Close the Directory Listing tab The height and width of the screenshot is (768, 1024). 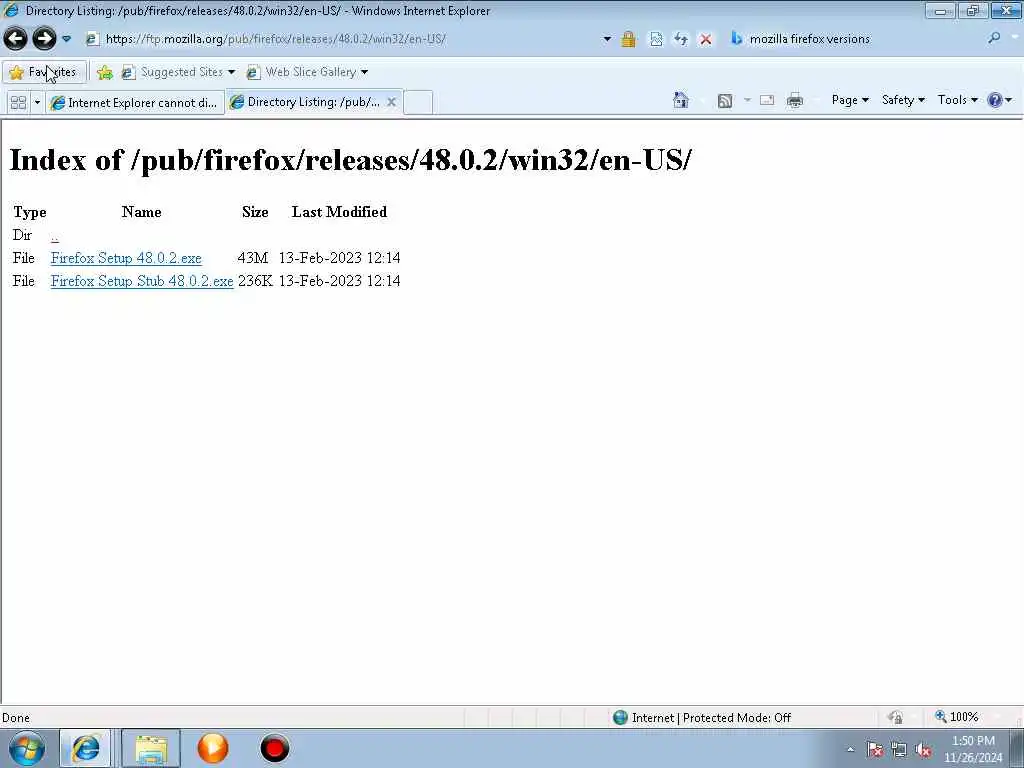[x=391, y=102]
